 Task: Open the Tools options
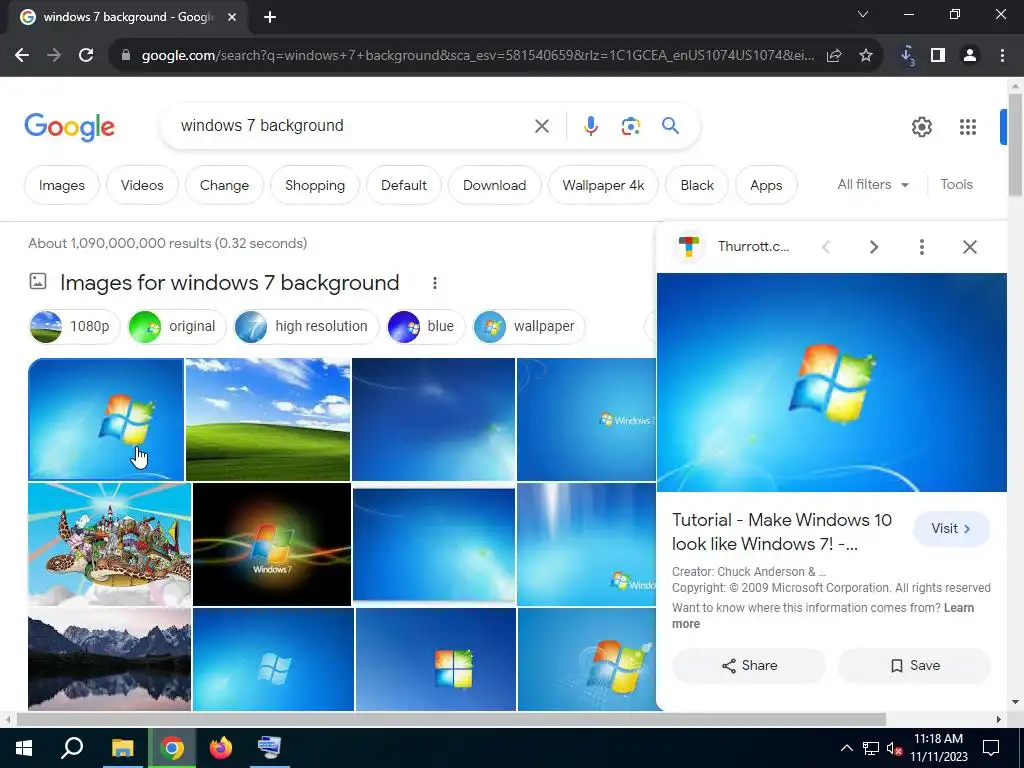point(957,185)
